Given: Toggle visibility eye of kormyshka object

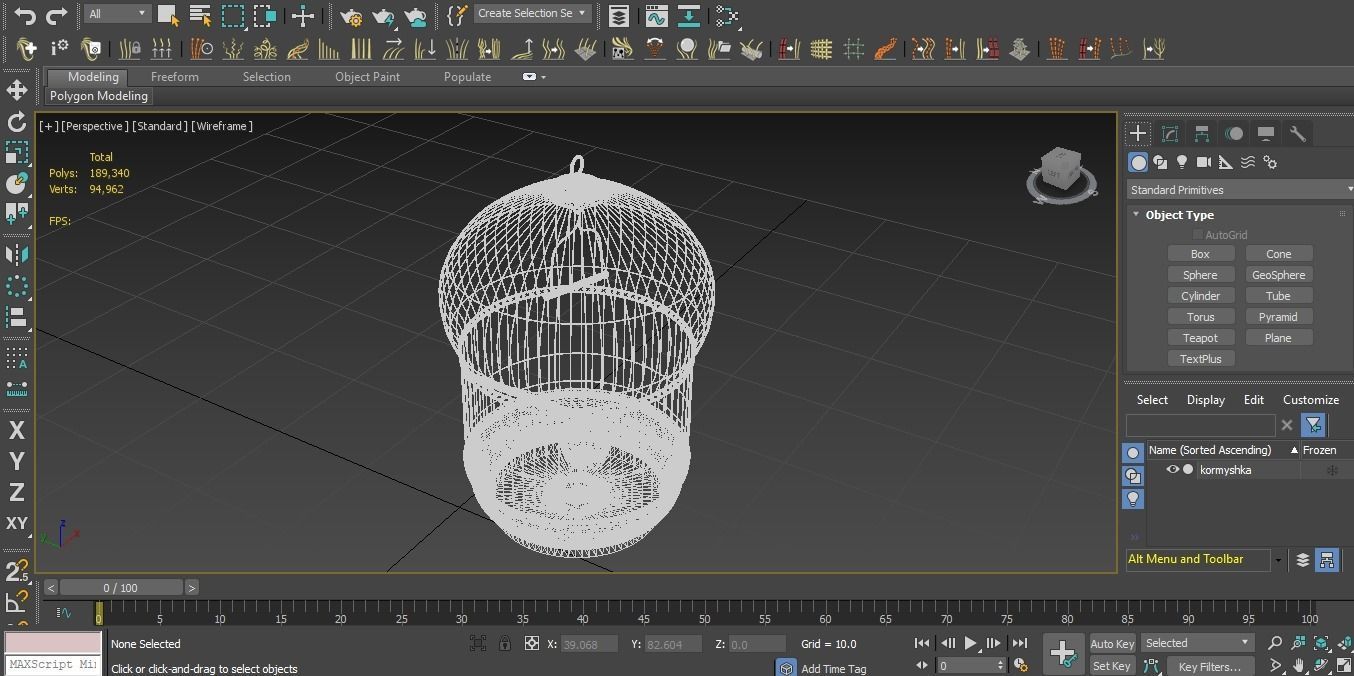Looking at the screenshot, I should [x=1172, y=470].
